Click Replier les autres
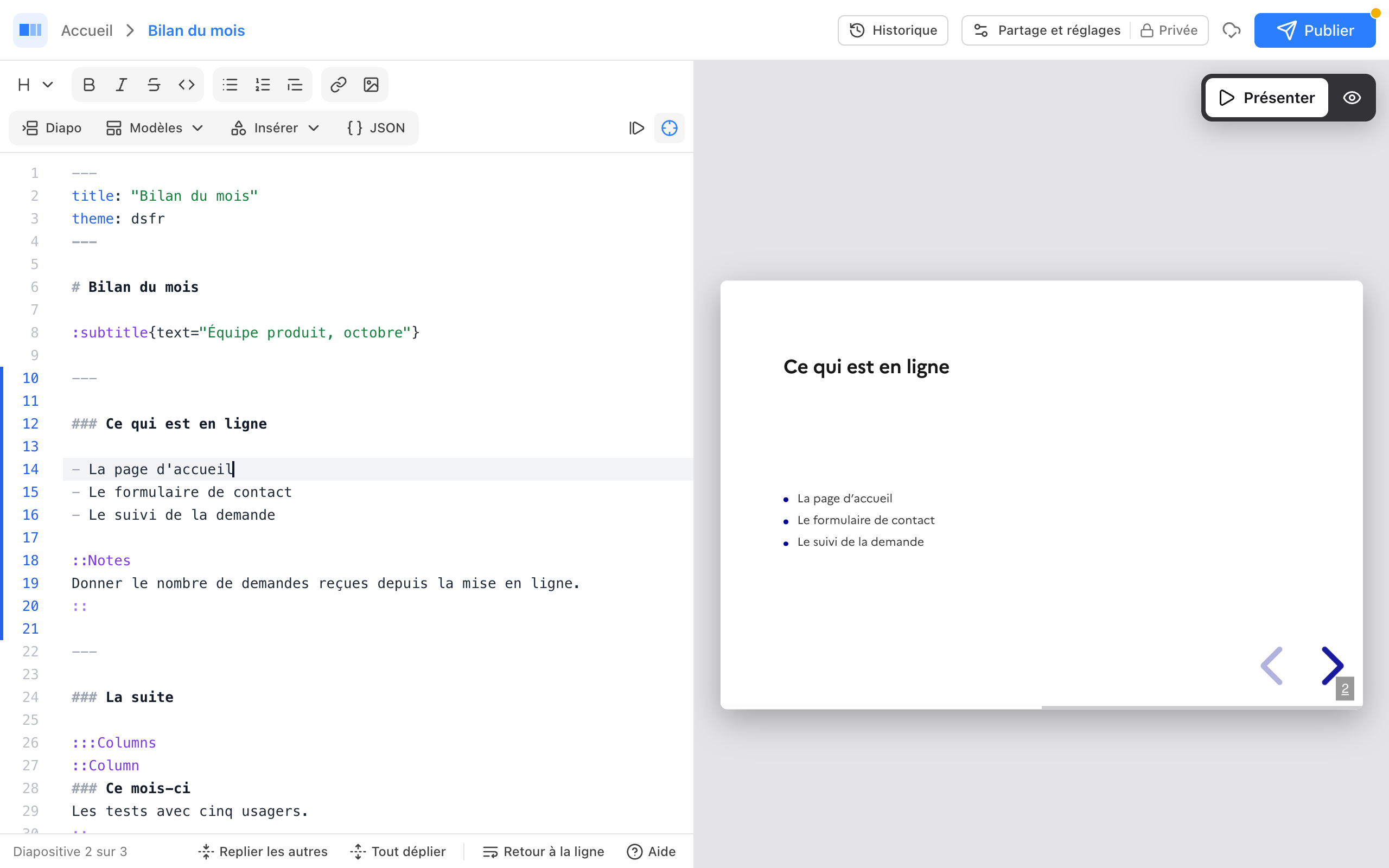 [x=263, y=851]
